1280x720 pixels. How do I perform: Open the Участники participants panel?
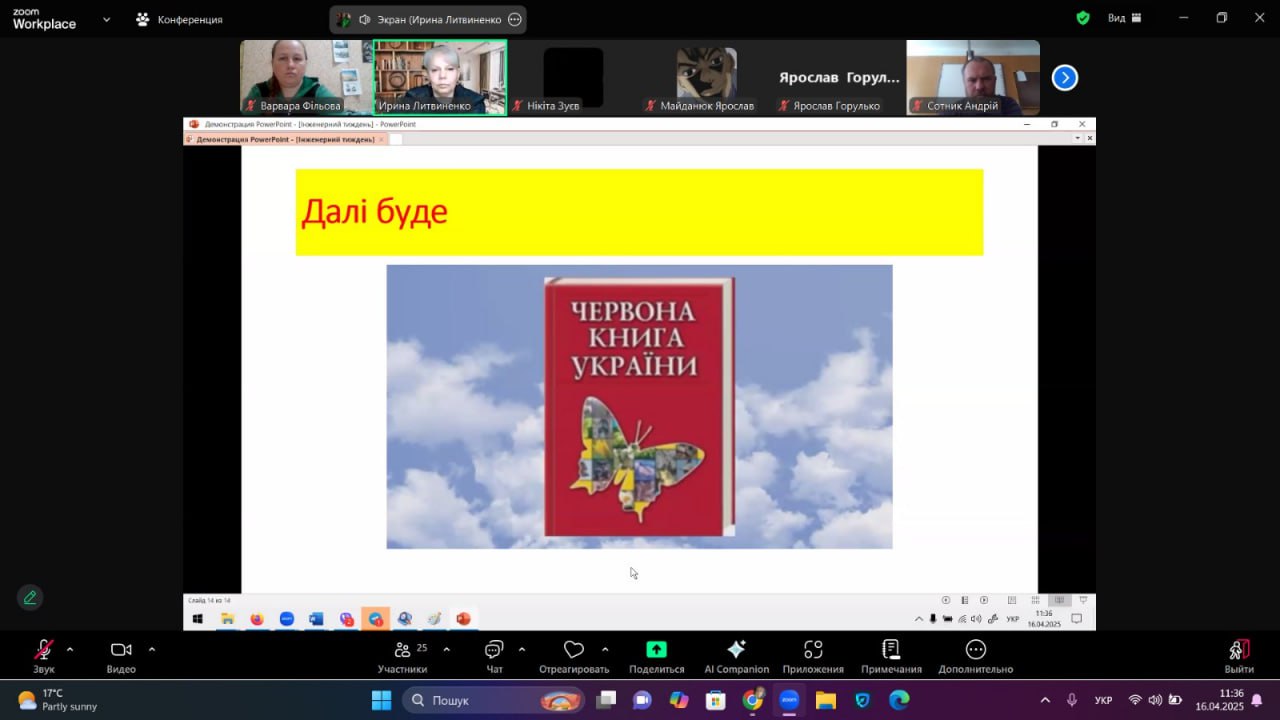pyautogui.click(x=403, y=656)
